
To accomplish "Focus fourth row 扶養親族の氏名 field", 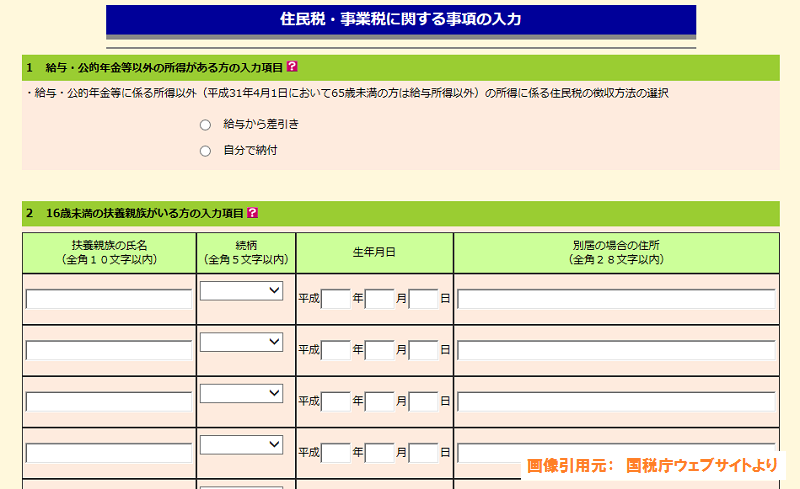I will (109, 453).
